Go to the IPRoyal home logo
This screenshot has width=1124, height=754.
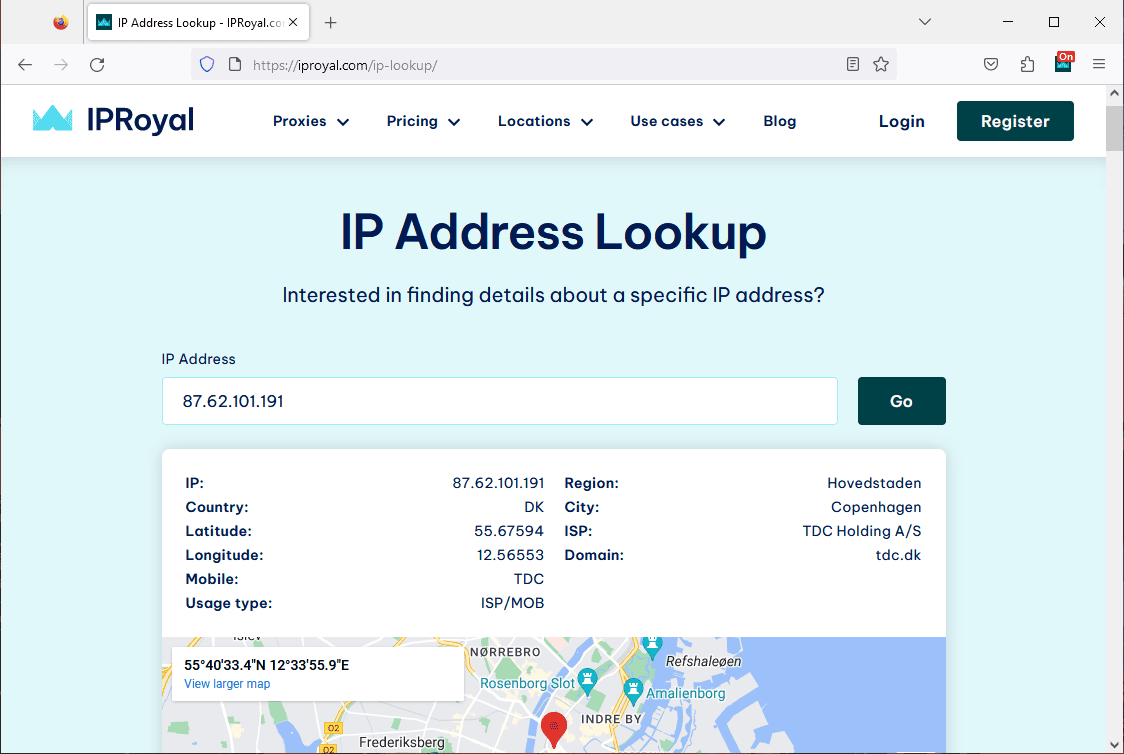pos(113,120)
